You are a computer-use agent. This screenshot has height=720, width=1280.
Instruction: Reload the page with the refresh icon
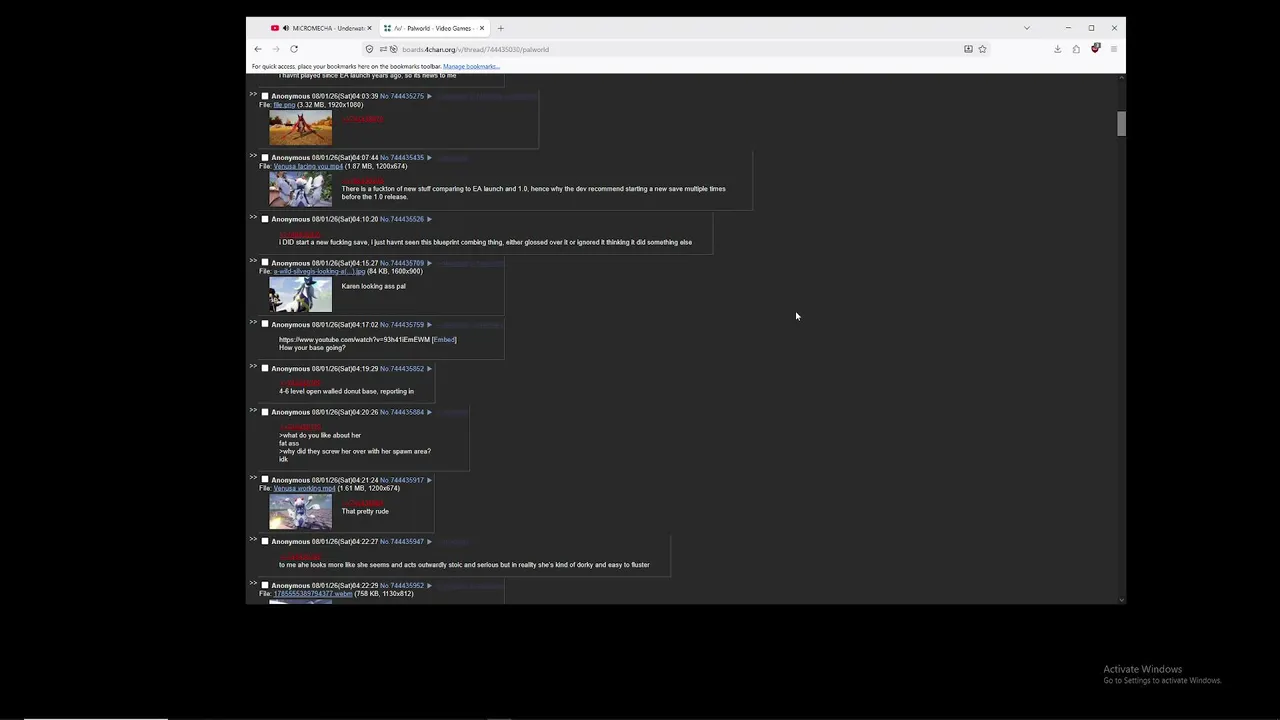pos(294,49)
